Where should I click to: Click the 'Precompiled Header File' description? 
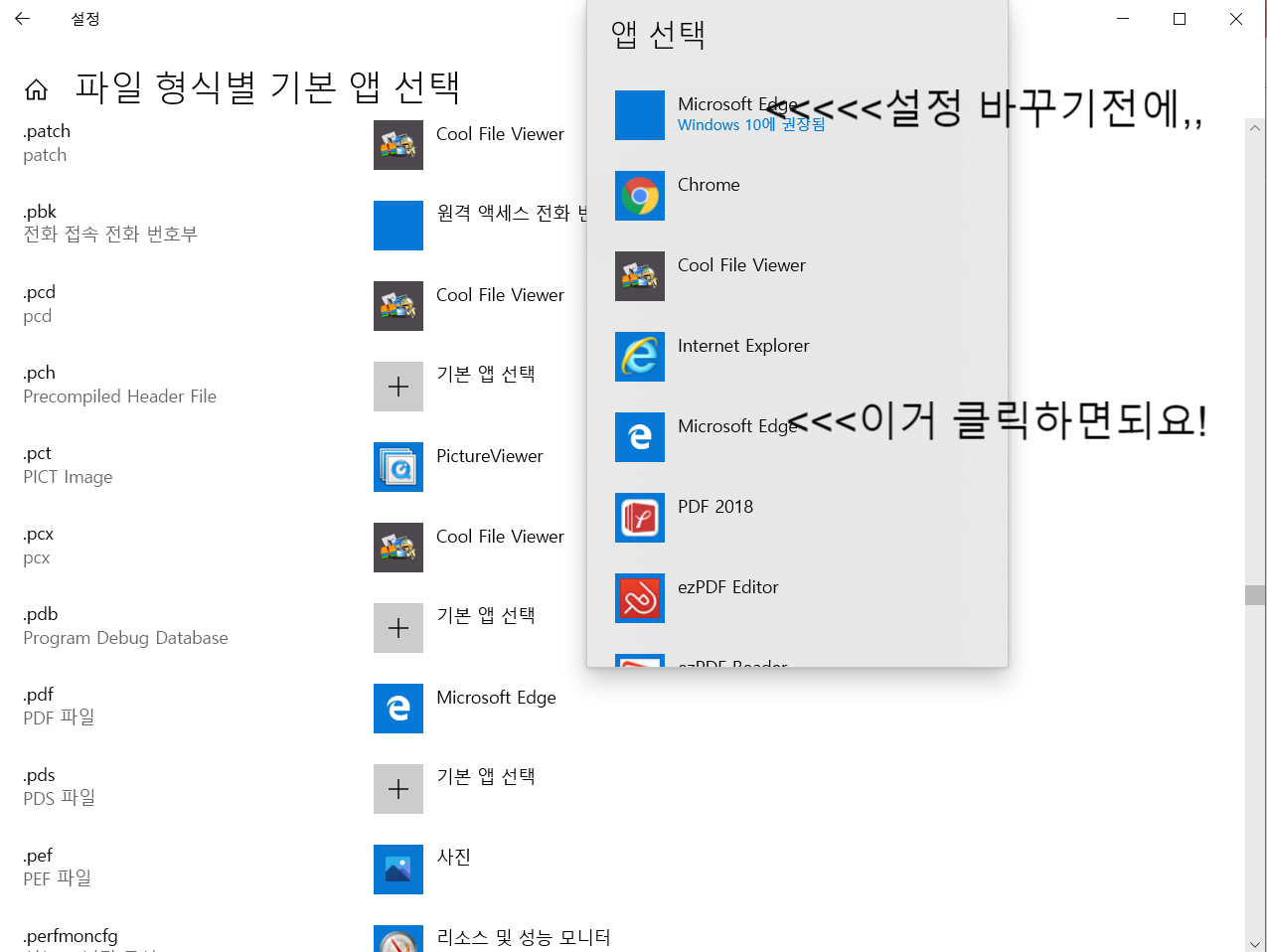(120, 397)
